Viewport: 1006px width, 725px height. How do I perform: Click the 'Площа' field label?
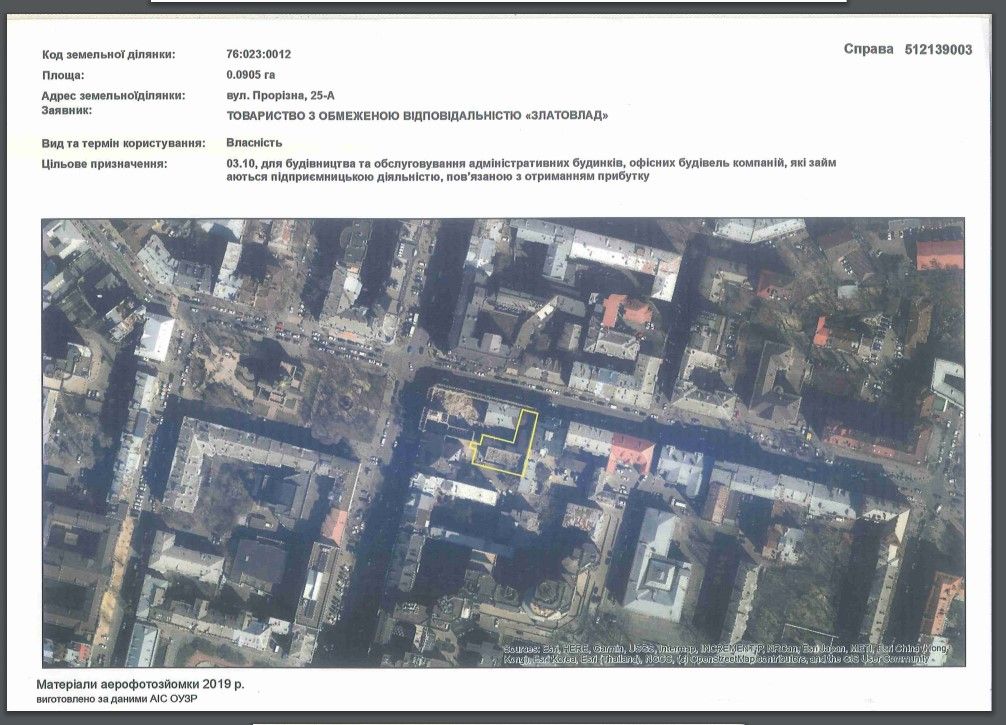63,75
